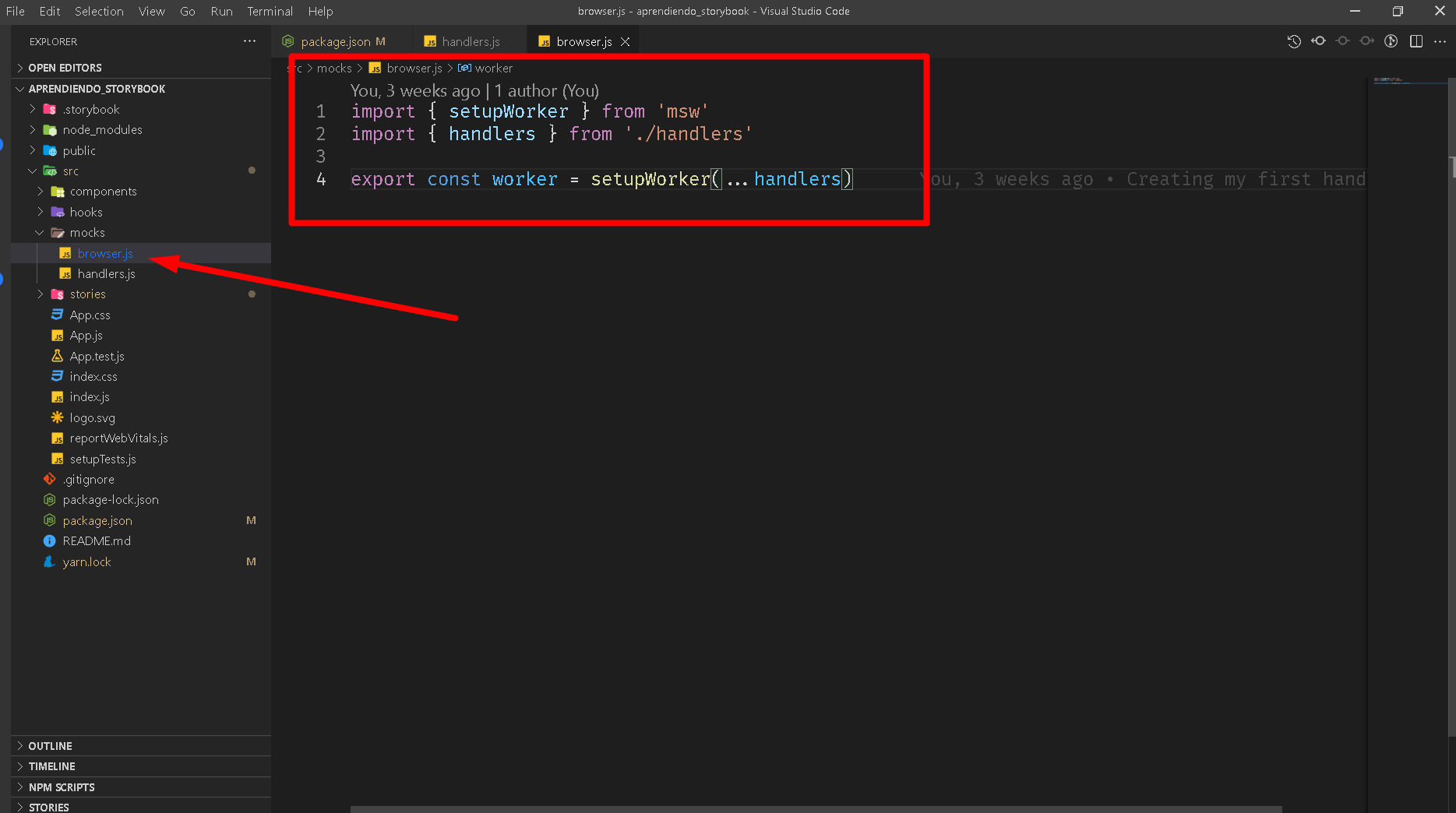1456x813 pixels.
Task: Expand the components folder
Action: 103,192
